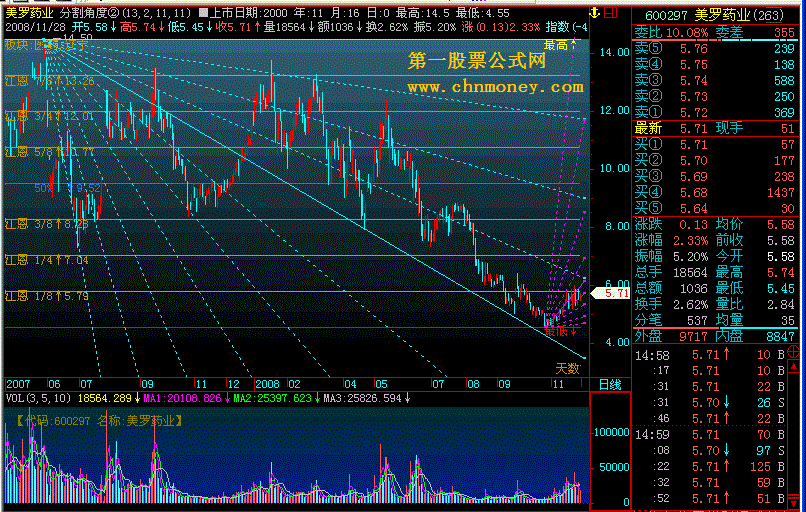Click the 2008/11/28 date in data bar
The width and height of the screenshot is (806, 512).
point(36,27)
